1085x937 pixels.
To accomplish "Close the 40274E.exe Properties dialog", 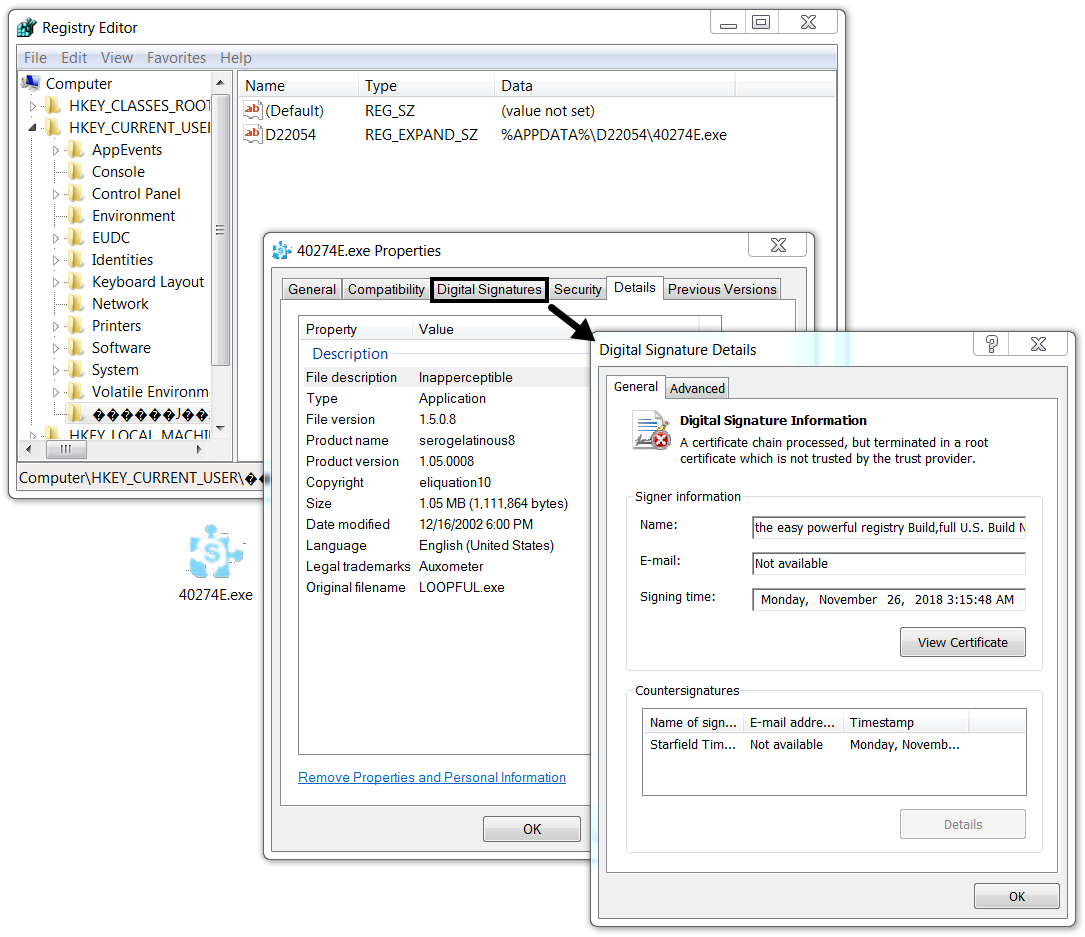I will (778, 245).
